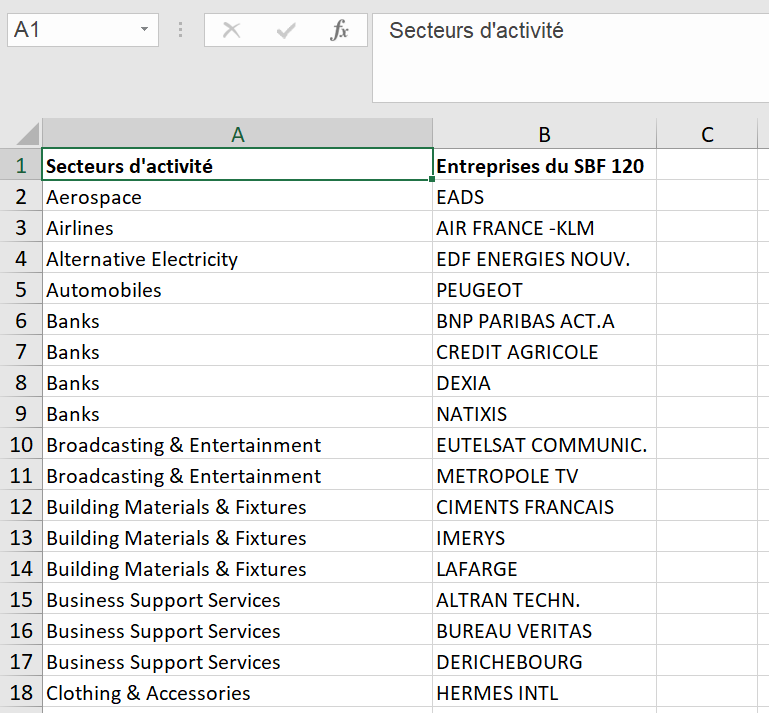Click the Insert Function fx icon
The image size is (769, 713).
point(340,31)
